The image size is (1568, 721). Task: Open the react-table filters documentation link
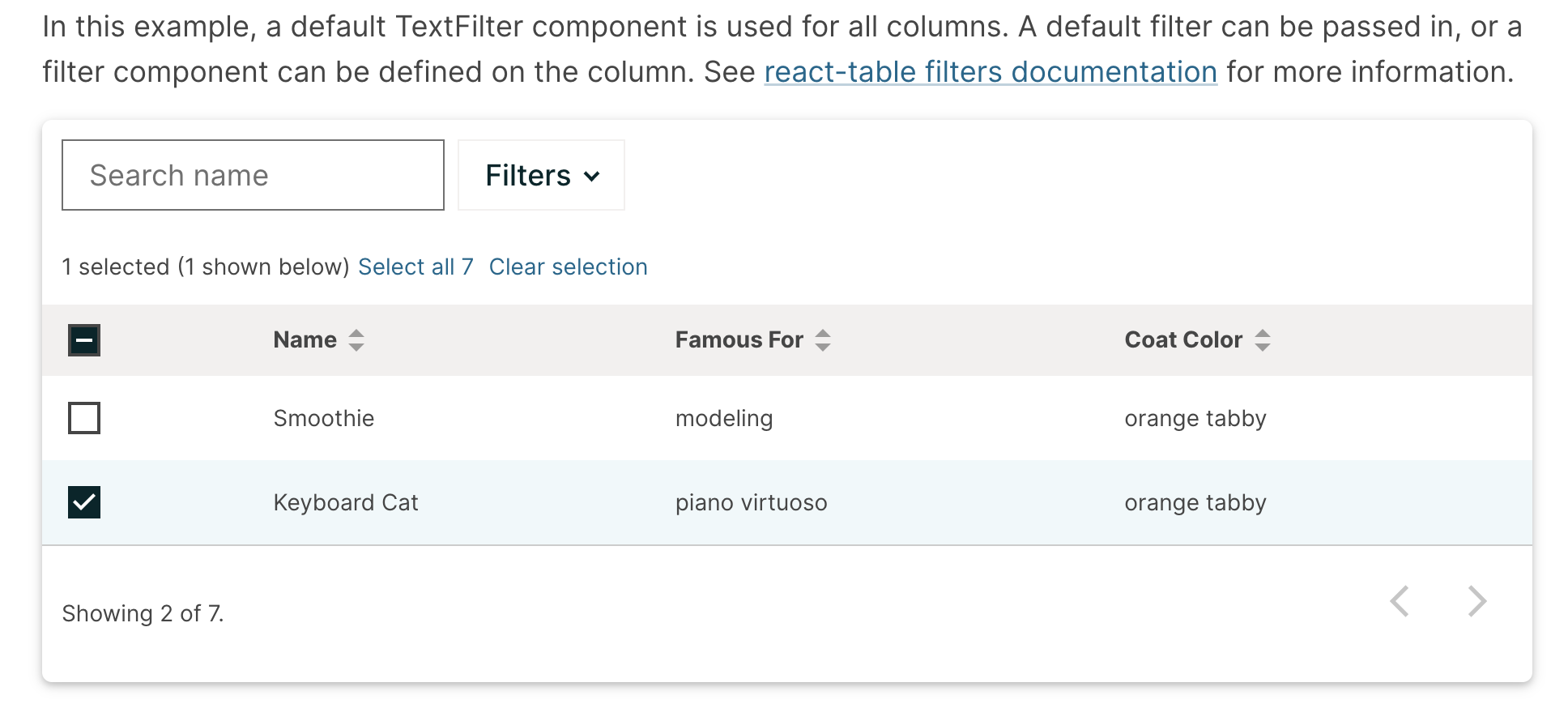[x=990, y=72]
